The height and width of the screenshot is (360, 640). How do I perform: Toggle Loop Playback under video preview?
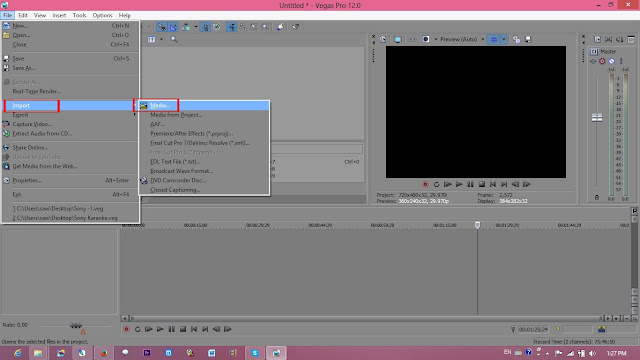[x=436, y=184]
